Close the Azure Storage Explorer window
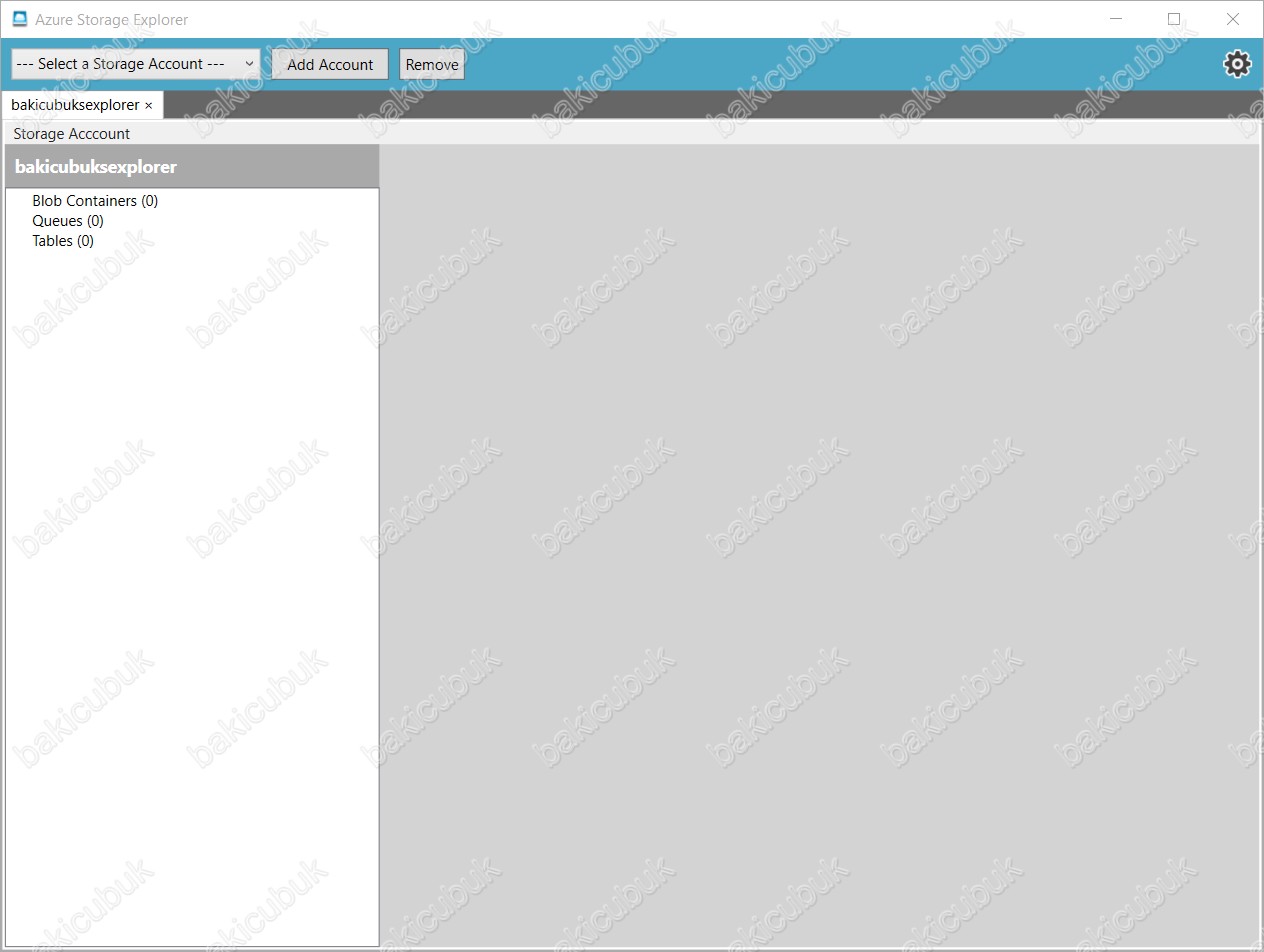Screen dimensions: 1264x952 [1233, 19]
